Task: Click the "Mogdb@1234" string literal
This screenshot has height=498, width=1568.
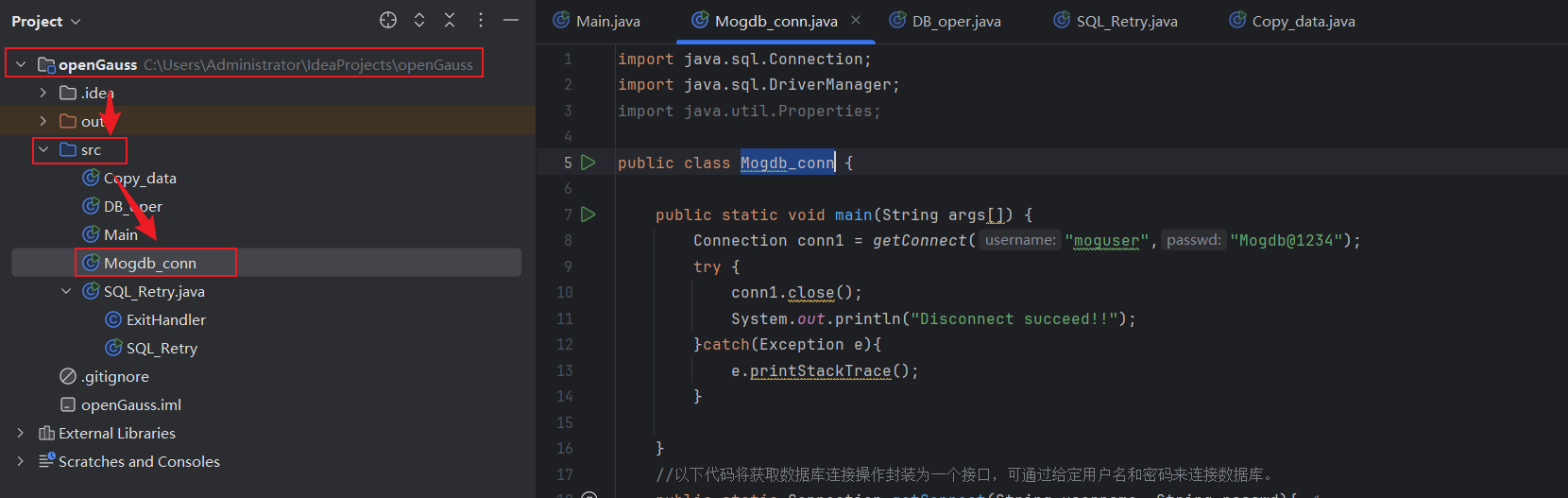Action: pyautogui.click(x=1287, y=240)
